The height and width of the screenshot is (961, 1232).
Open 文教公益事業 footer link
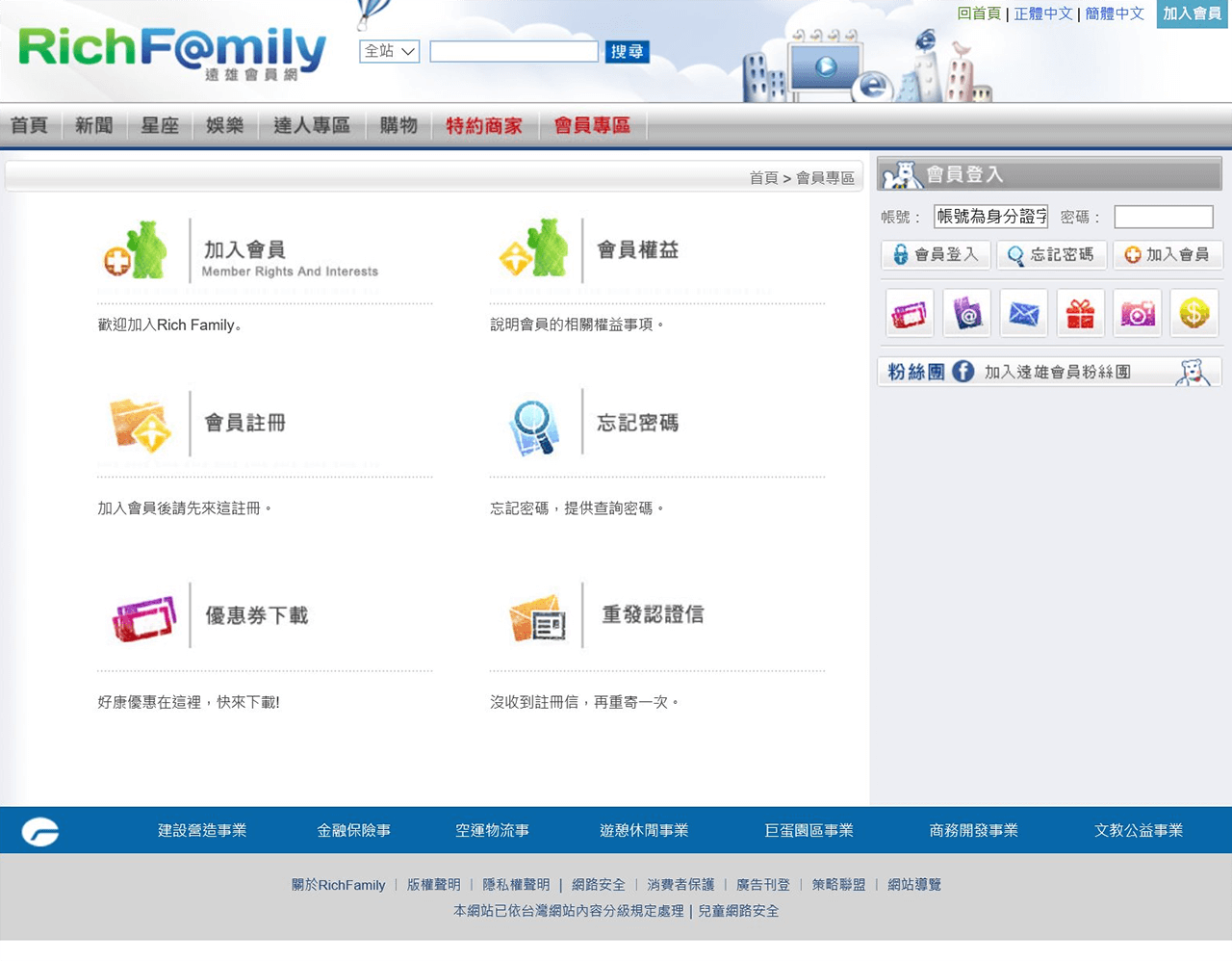(1138, 830)
